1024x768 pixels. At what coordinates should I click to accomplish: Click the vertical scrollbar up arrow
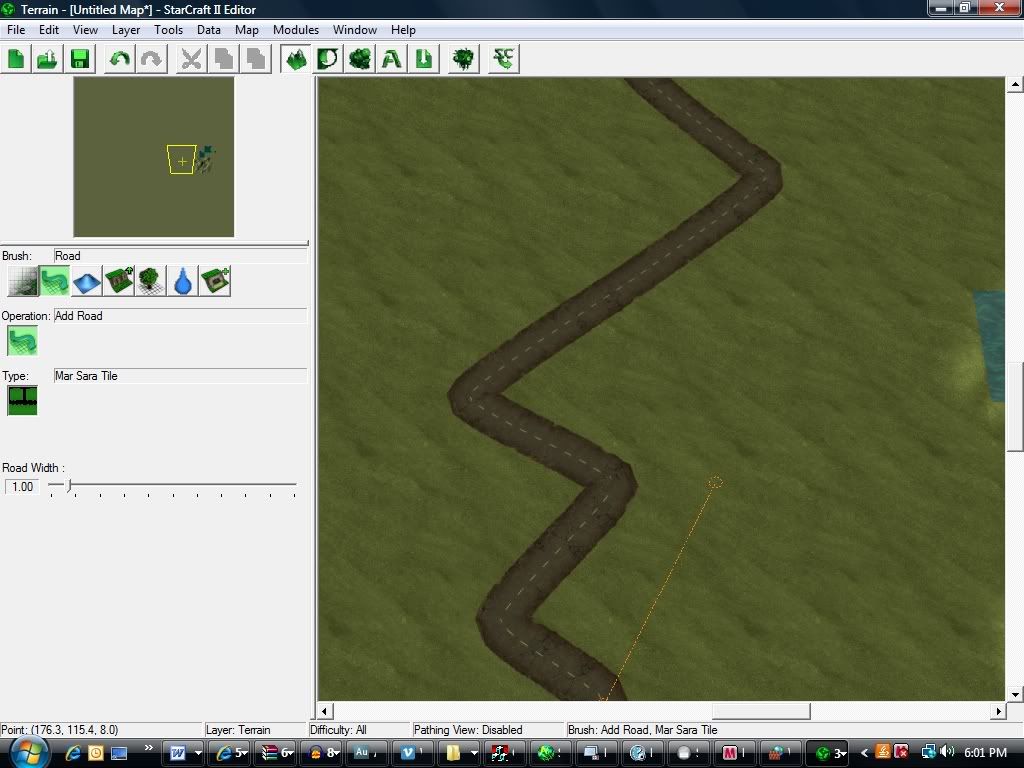1015,84
